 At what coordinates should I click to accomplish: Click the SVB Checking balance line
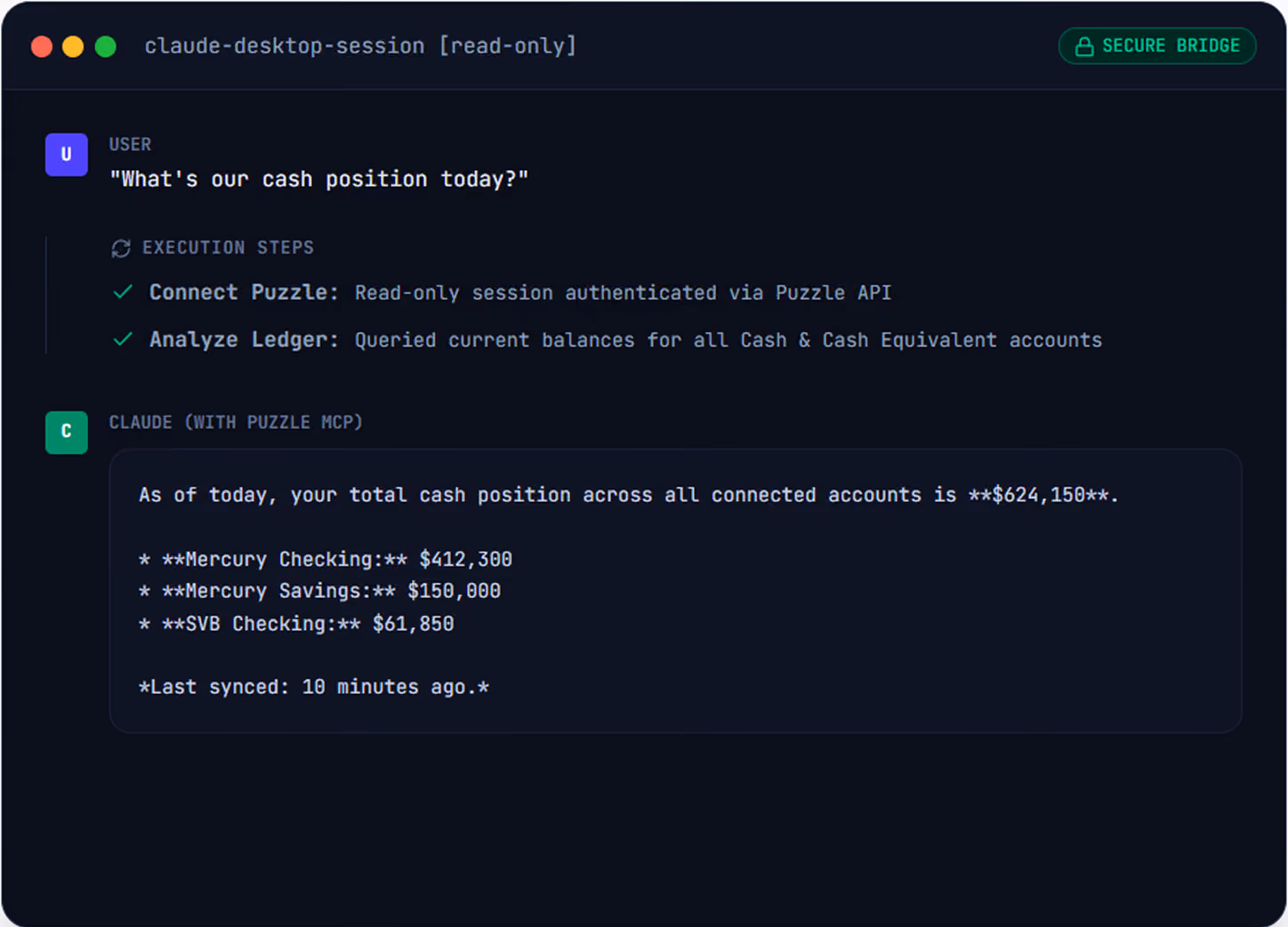tap(296, 624)
